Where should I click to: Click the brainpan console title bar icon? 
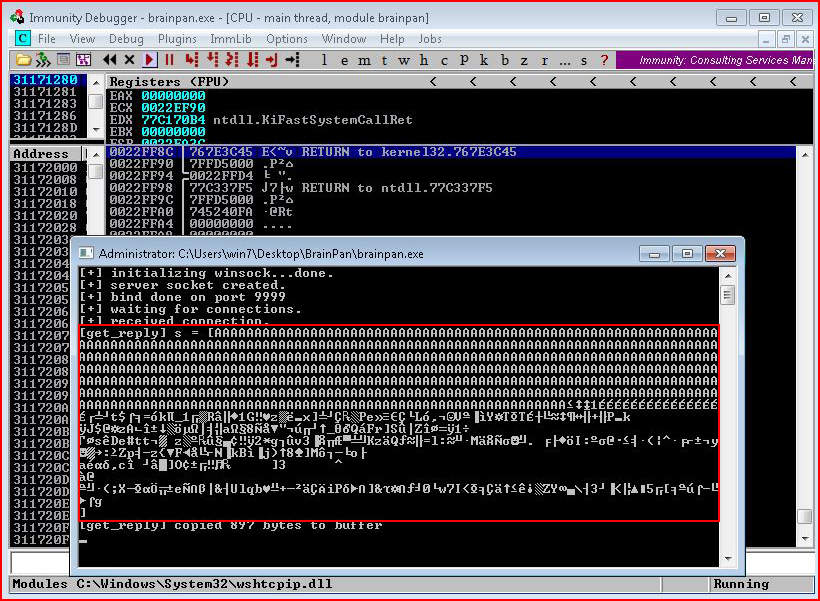(x=86, y=254)
